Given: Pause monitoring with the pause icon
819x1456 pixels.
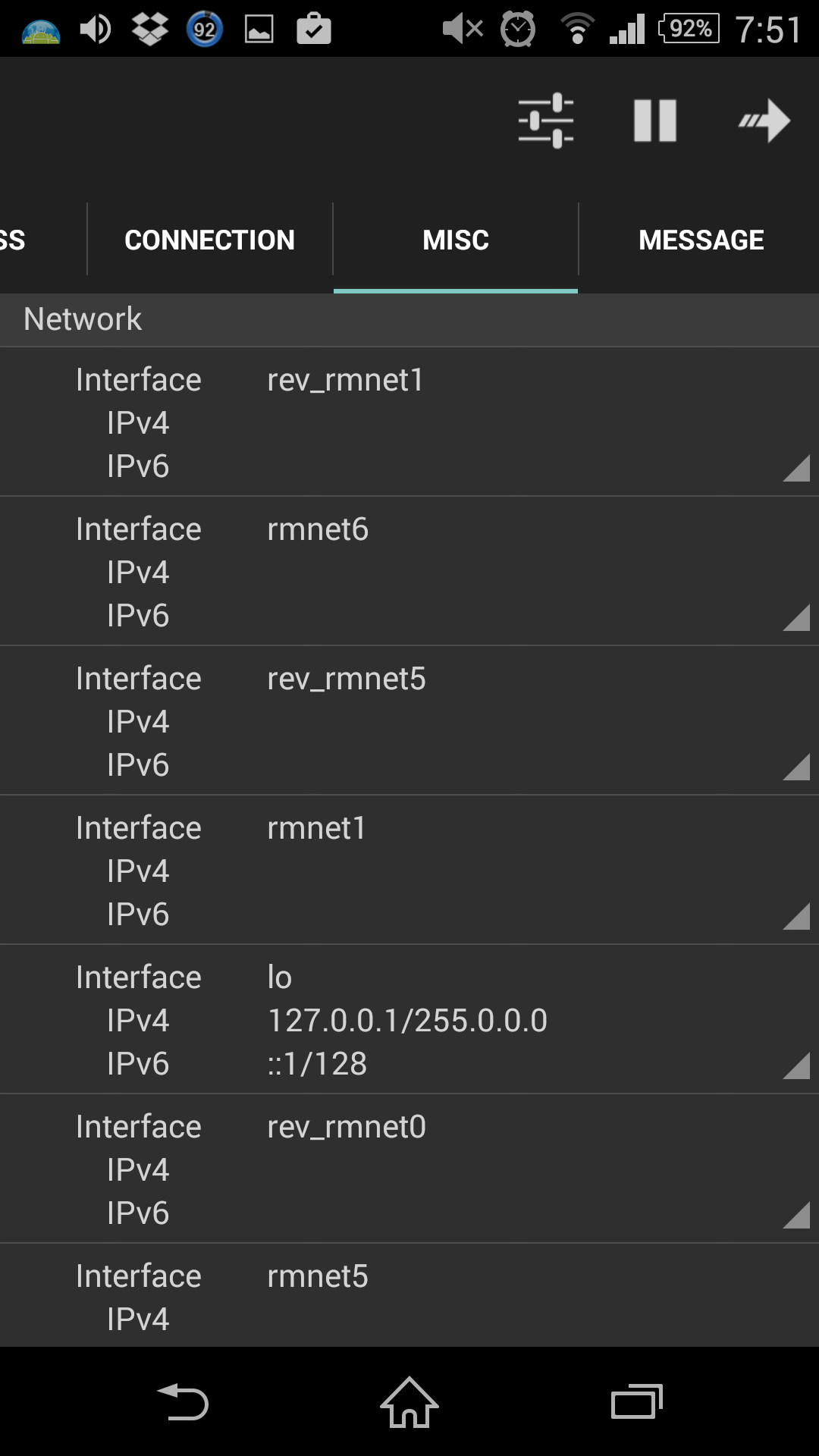Looking at the screenshot, I should click(655, 121).
